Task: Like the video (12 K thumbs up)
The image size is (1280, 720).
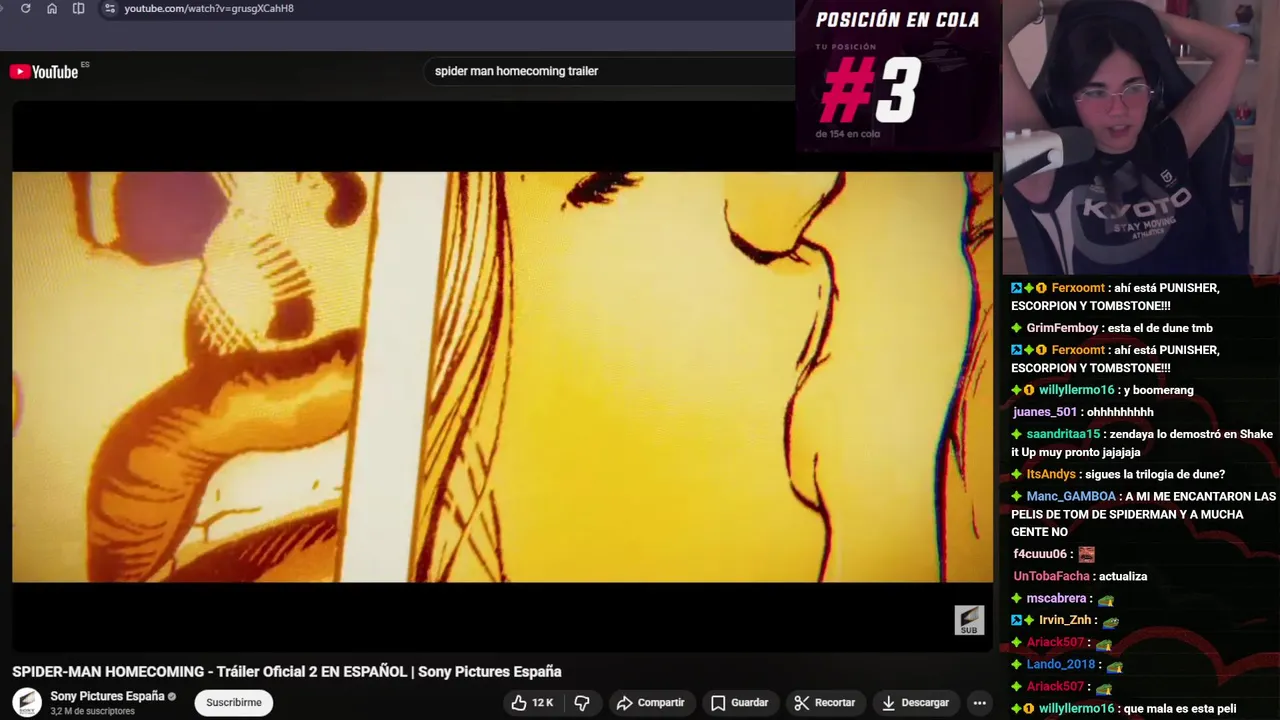Action: [x=532, y=703]
